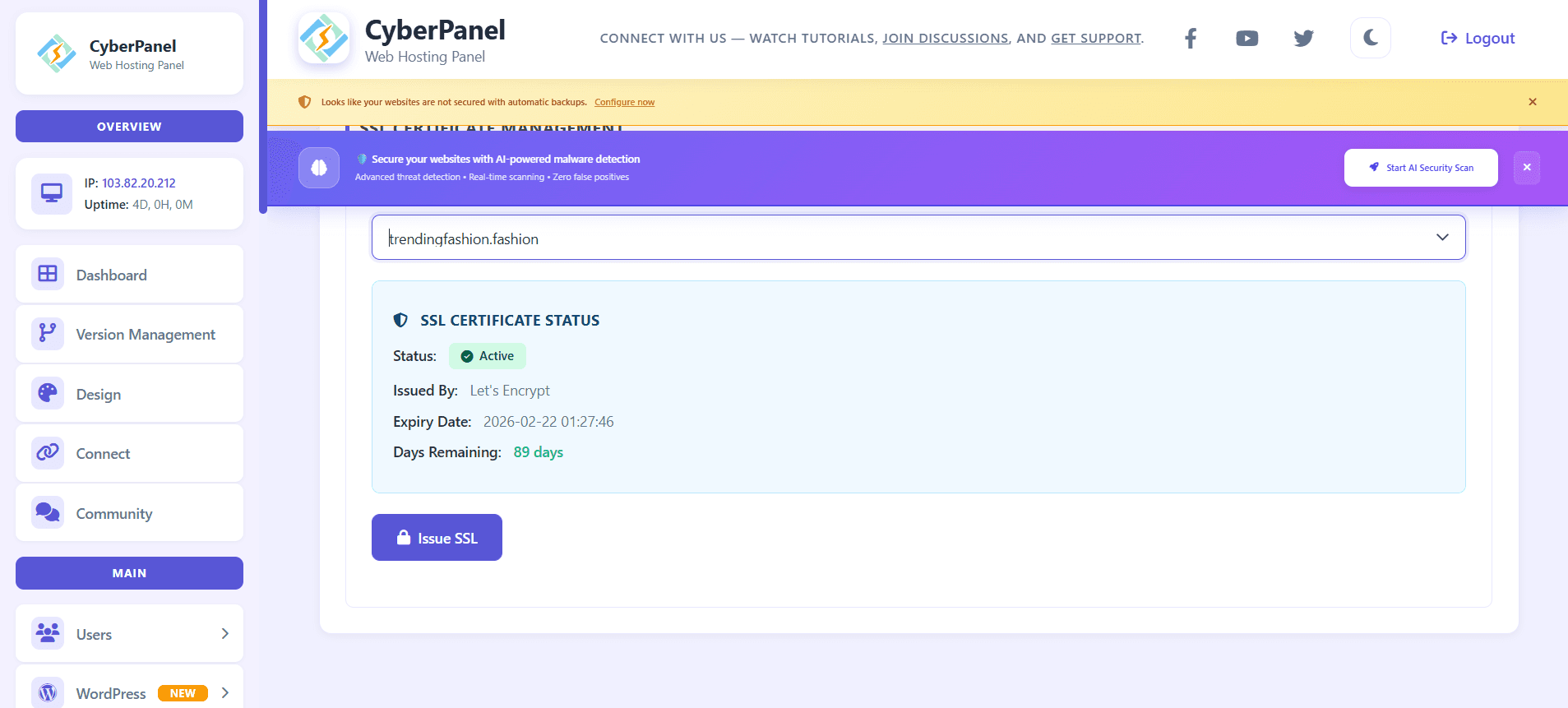Click the server monitor icon beside IP
The height and width of the screenshot is (708, 1568).
[x=52, y=193]
